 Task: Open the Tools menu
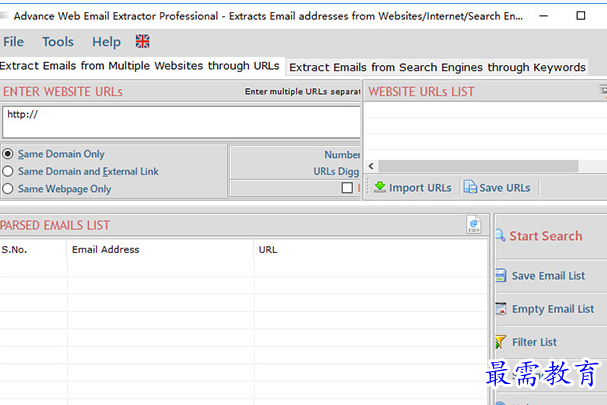pos(58,41)
